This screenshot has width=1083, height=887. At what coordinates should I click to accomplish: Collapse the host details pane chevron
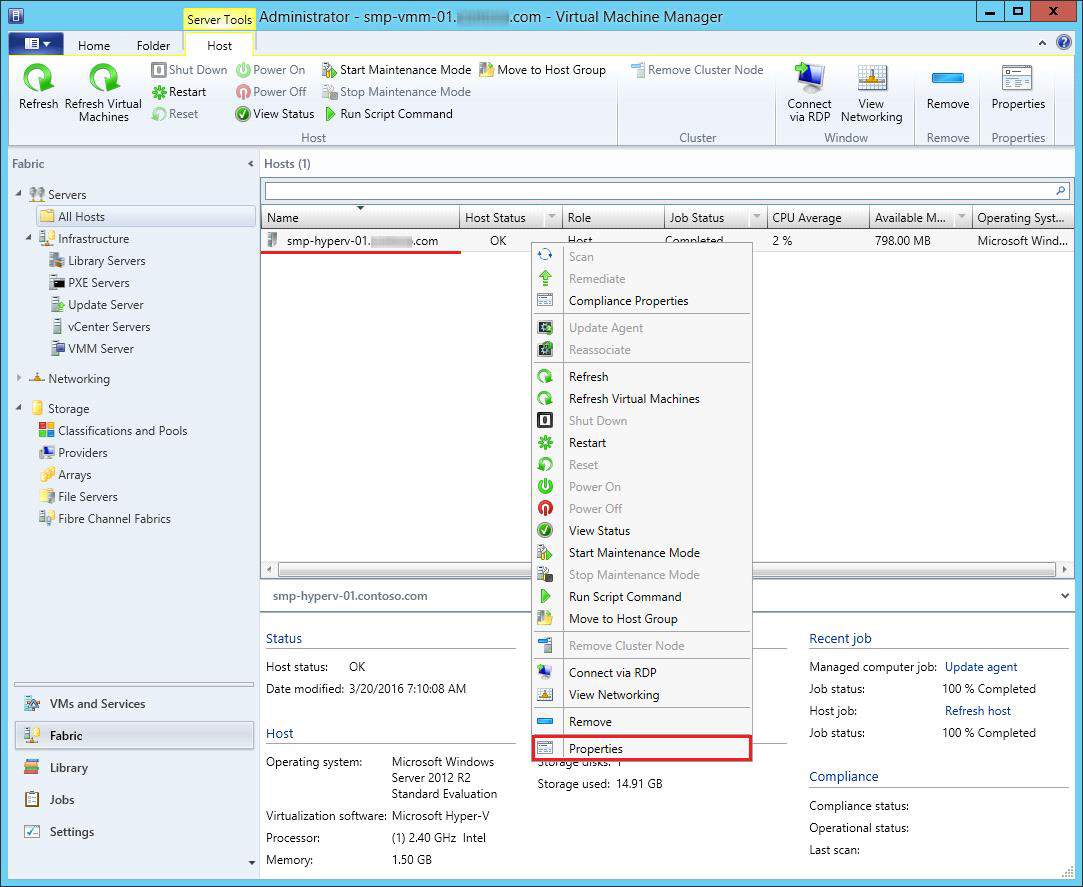click(1064, 596)
